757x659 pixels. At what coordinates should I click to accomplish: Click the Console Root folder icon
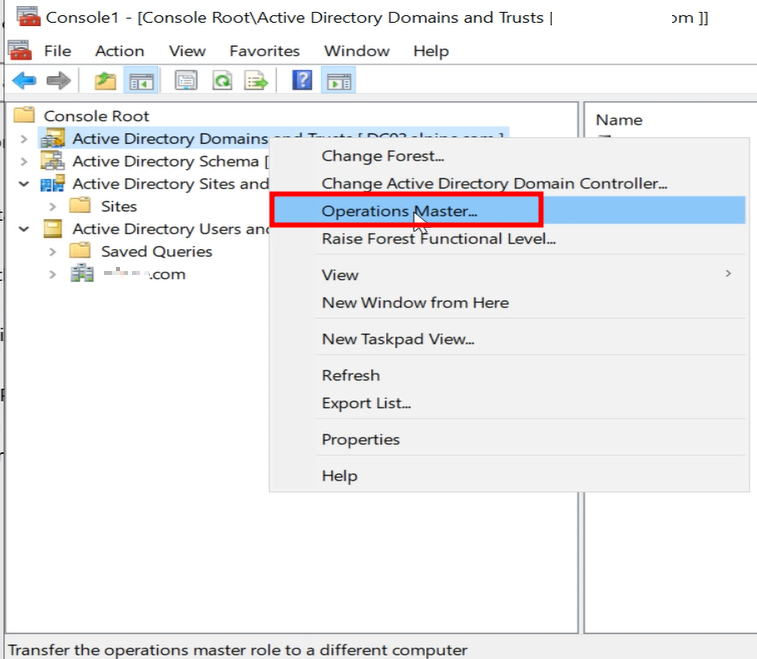pyautogui.click(x=24, y=115)
